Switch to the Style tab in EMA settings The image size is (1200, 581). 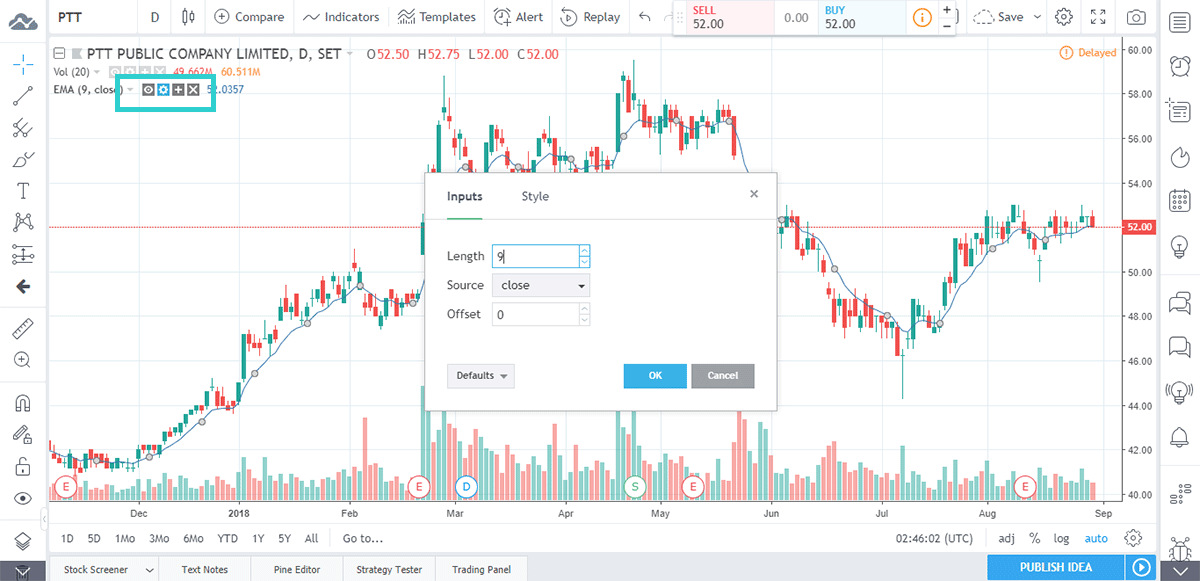(534, 196)
